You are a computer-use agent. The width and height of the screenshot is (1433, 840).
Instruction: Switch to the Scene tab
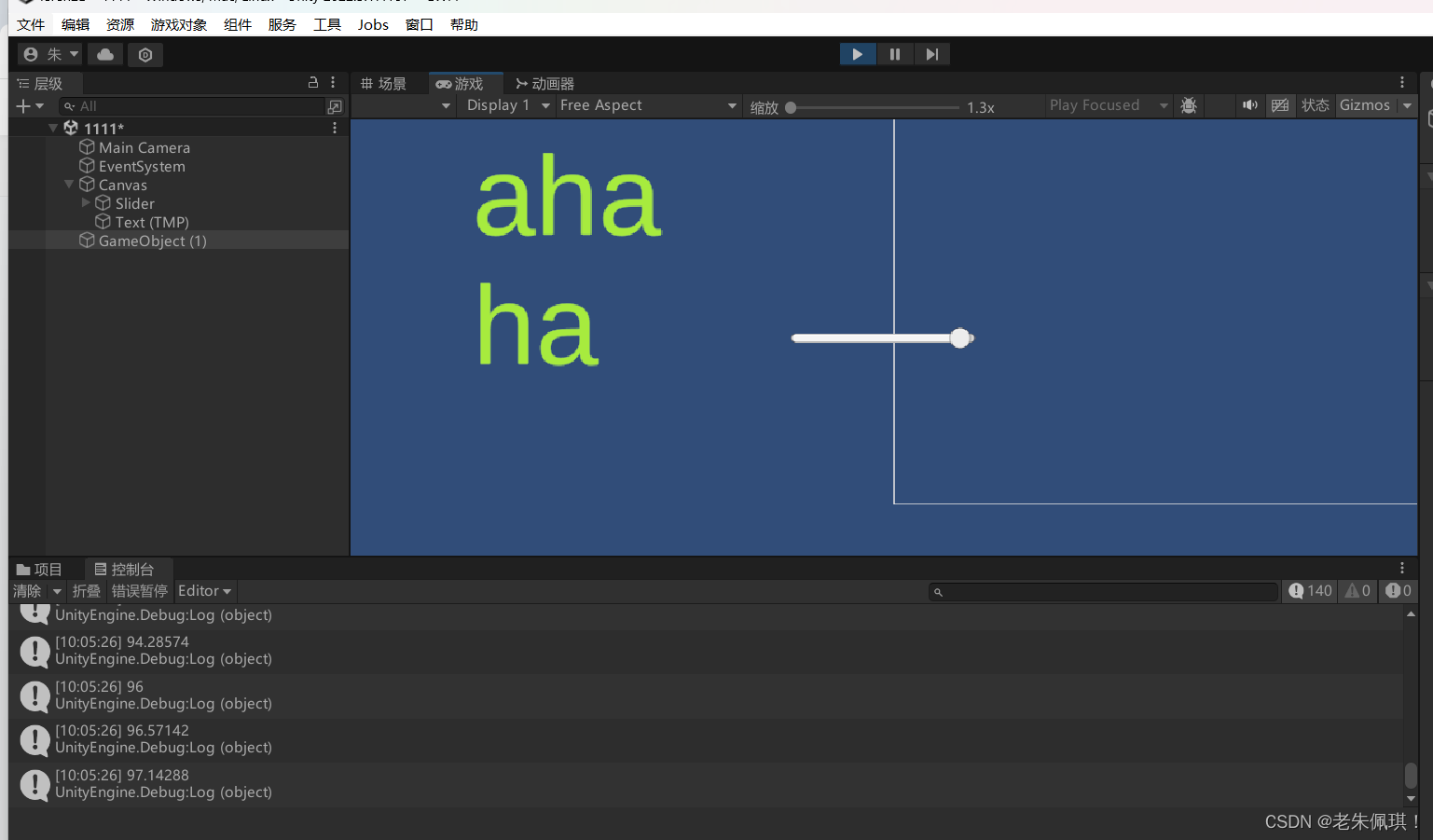[383, 83]
